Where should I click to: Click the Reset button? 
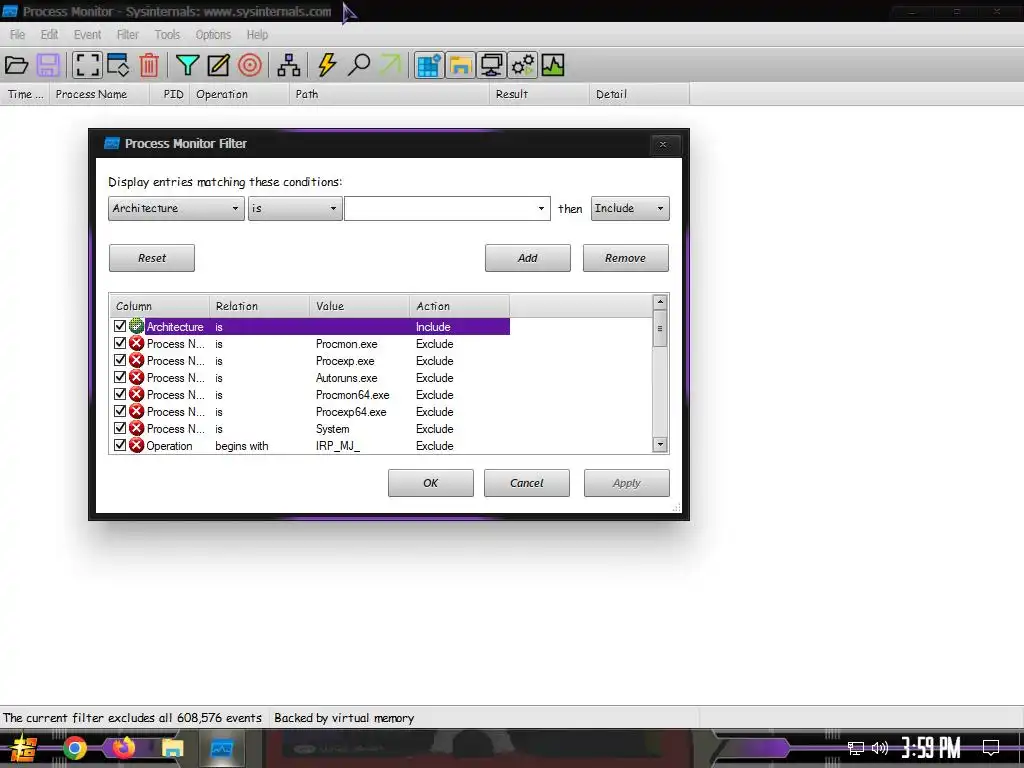[x=152, y=258]
